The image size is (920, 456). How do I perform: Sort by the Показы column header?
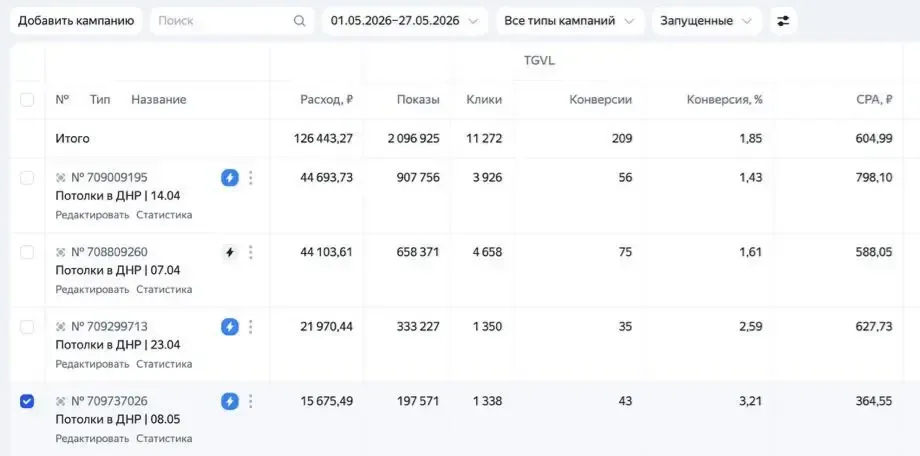click(x=418, y=100)
